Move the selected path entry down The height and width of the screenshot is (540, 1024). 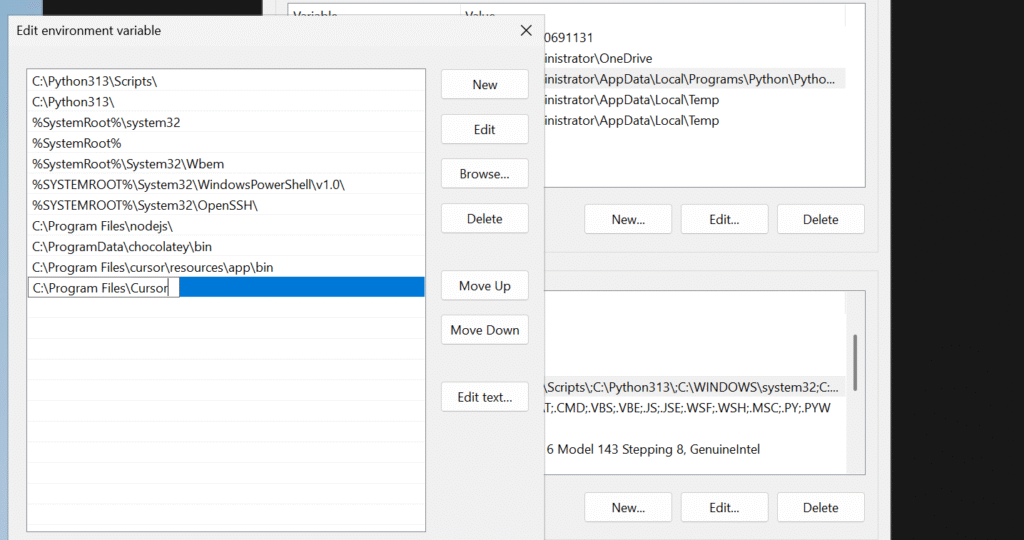point(485,330)
